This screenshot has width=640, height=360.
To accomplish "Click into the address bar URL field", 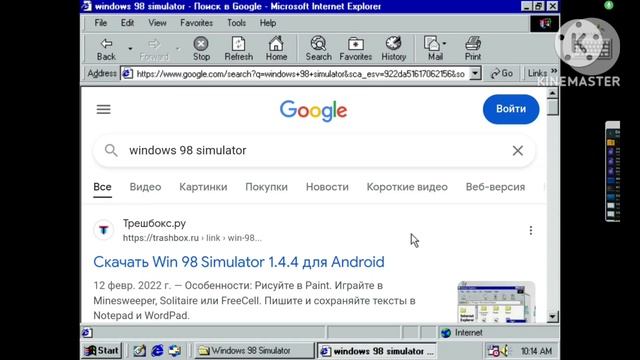I will [x=301, y=74].
